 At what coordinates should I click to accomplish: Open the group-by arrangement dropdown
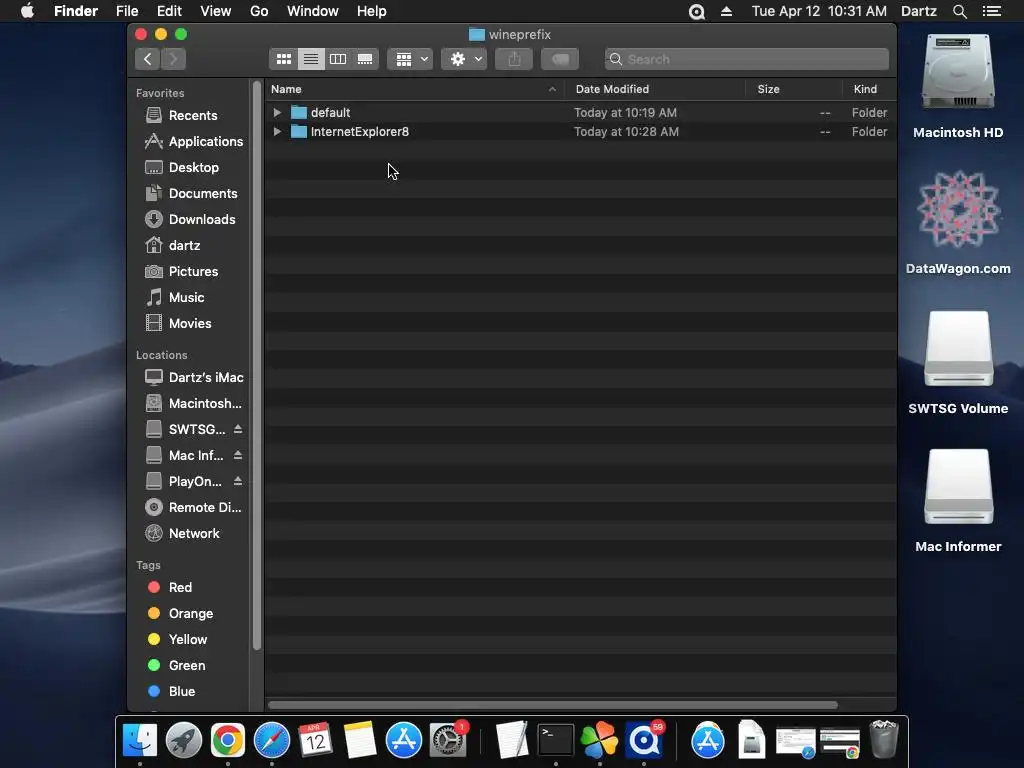pyautogui.click(x=410, y=59)
